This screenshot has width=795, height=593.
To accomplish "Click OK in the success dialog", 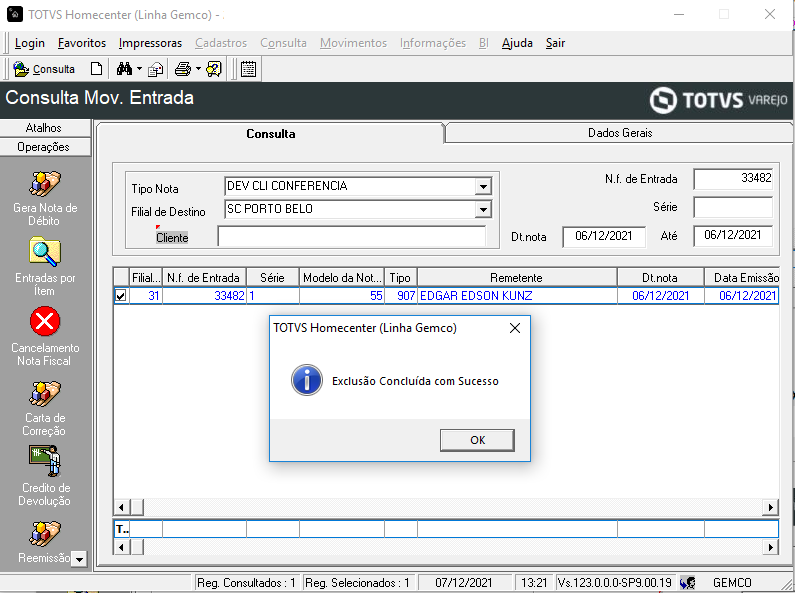I will click(477, 440).
